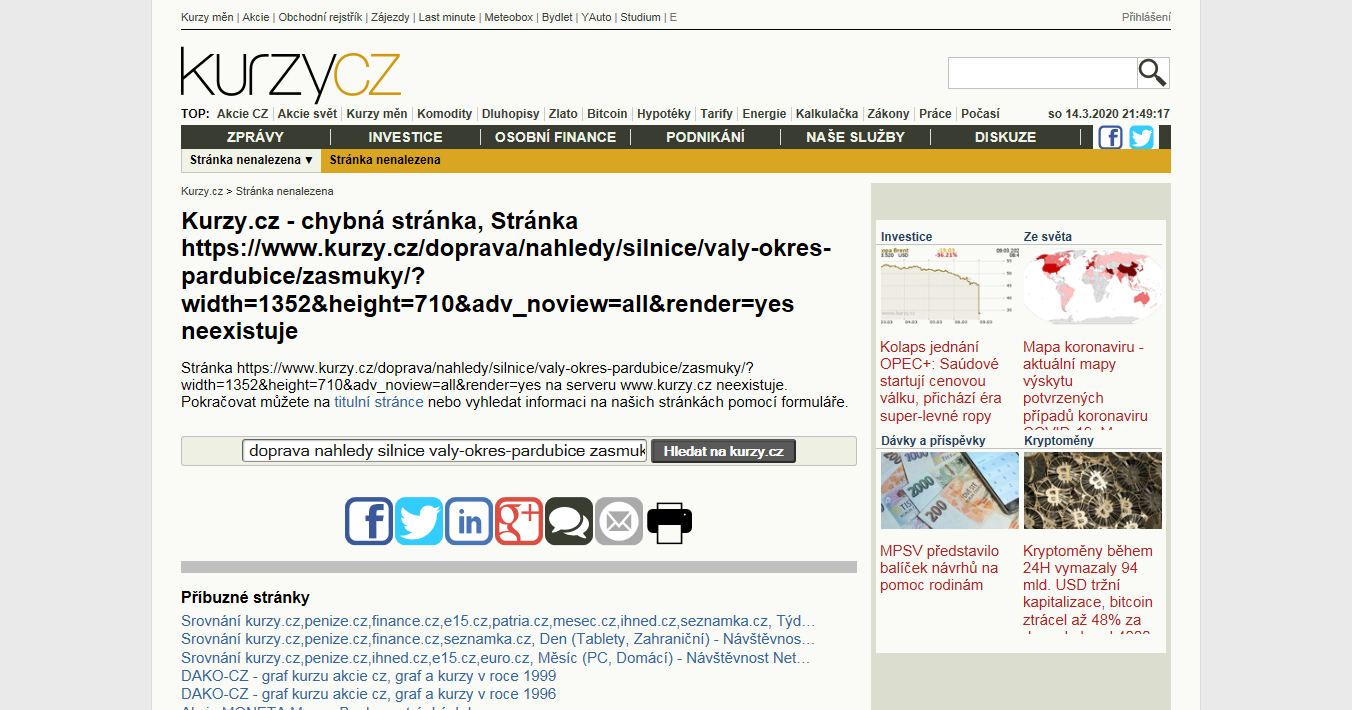Open the Zájezdy top link

(x=391, y=17)
